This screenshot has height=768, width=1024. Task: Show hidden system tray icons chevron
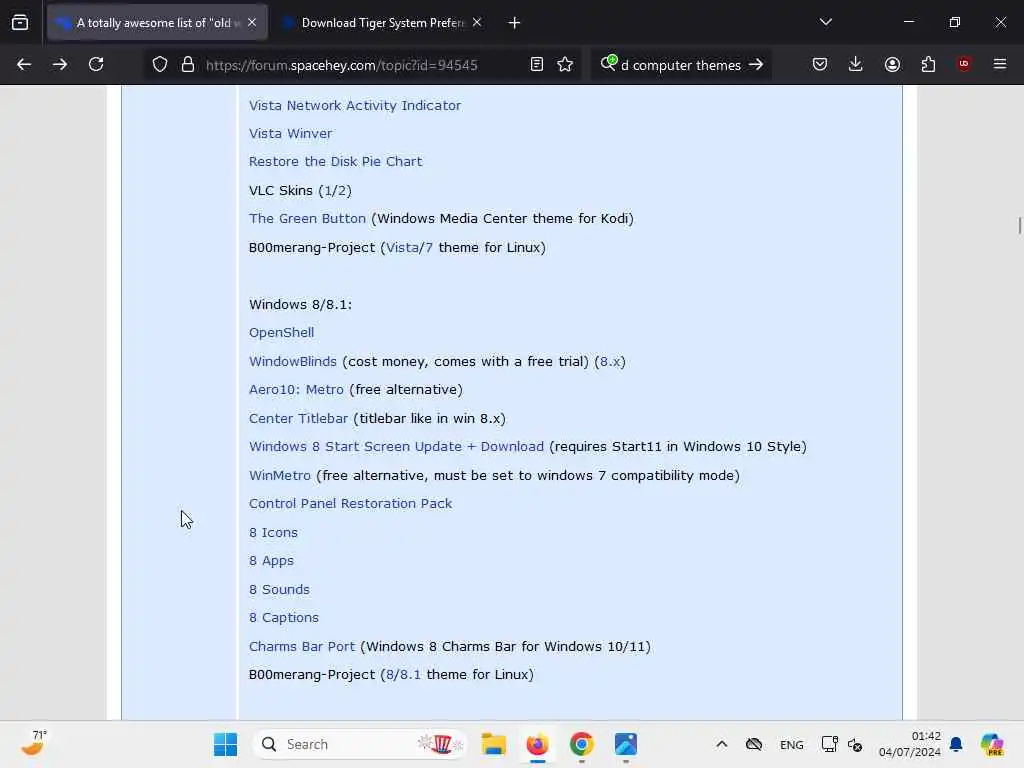point(722,744)
